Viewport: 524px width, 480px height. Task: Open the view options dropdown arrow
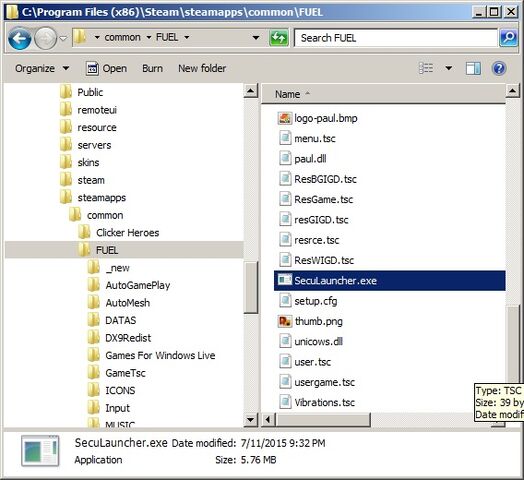pos(448,69)
